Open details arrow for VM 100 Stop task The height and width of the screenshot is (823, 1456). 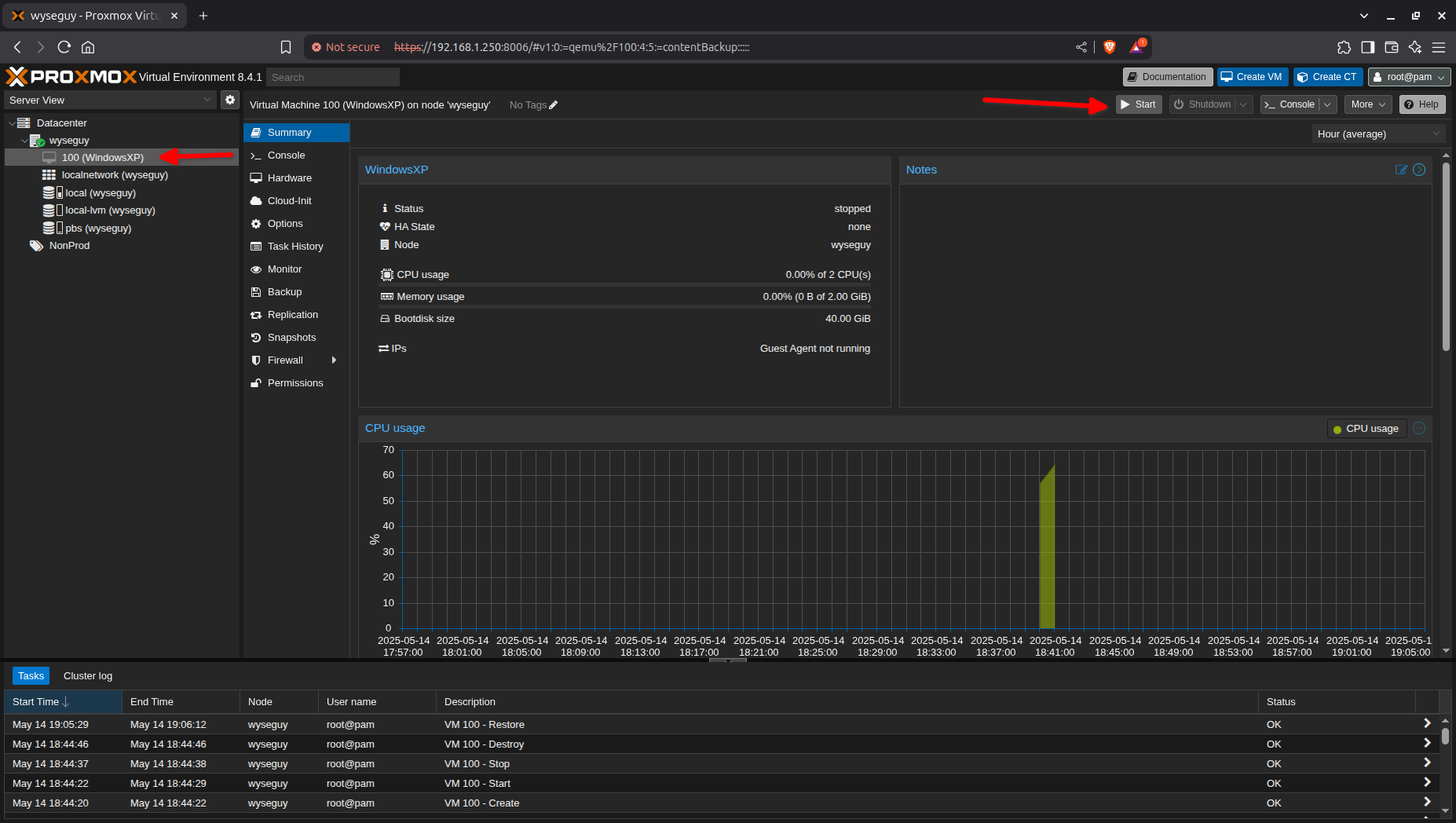coord(1427,763)
